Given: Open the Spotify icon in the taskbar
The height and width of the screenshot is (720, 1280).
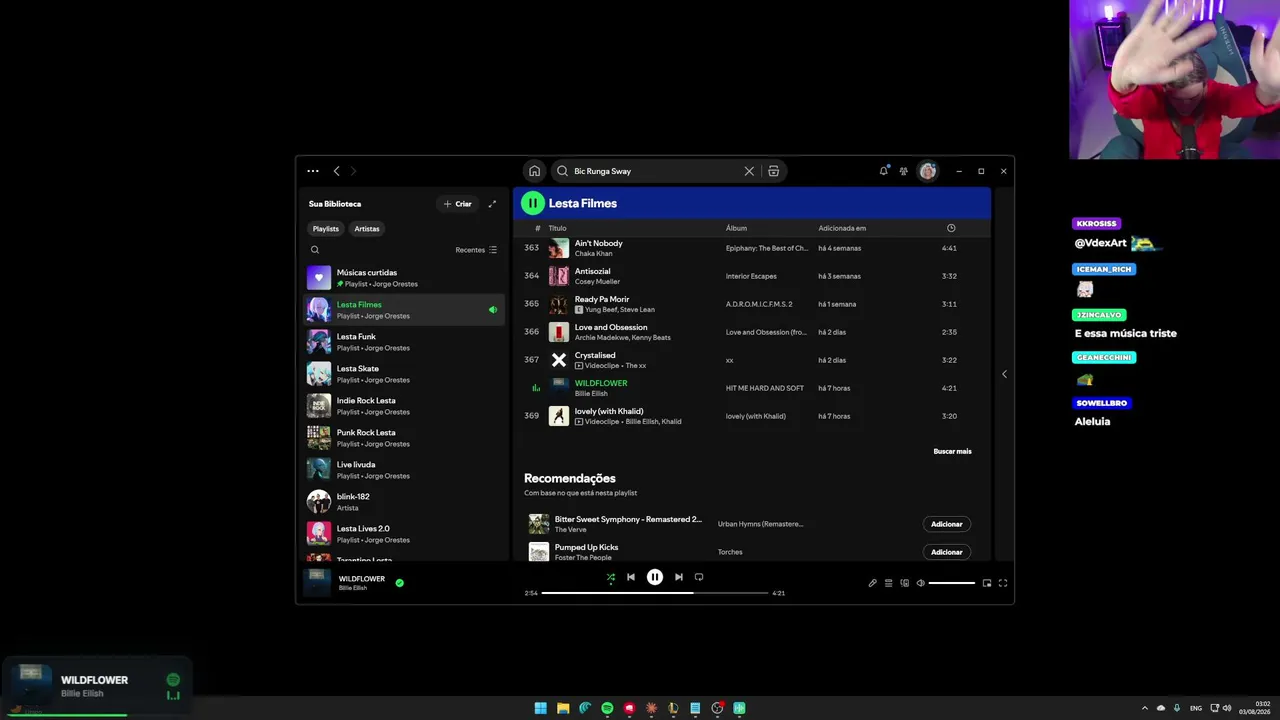Looking at the screenshot, I should point(607,708).
